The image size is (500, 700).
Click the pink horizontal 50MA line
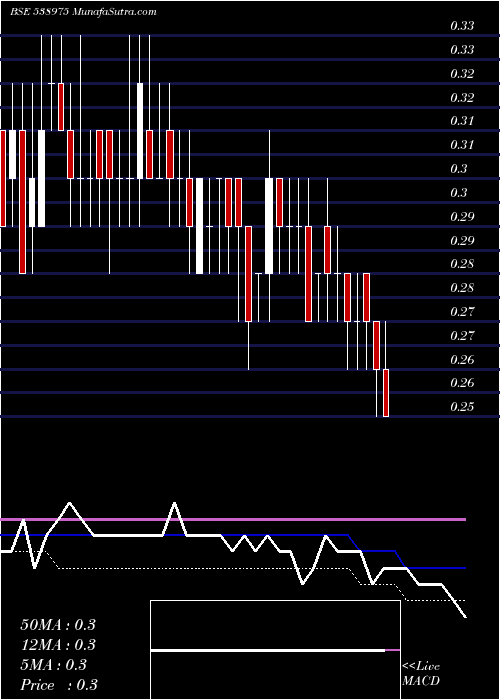(x=233, y=520)
